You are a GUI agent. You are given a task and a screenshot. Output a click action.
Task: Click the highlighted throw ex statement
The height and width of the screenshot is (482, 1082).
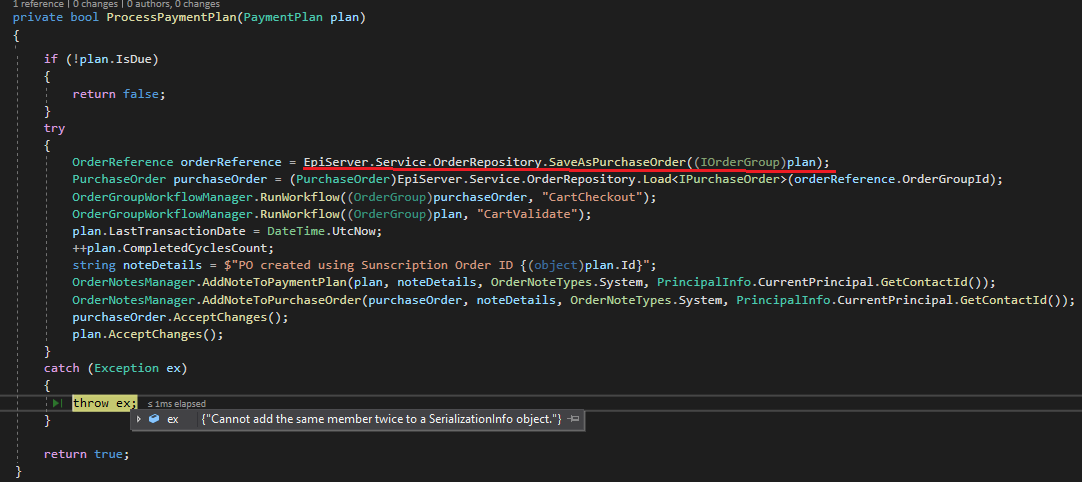tap(104, 403)
